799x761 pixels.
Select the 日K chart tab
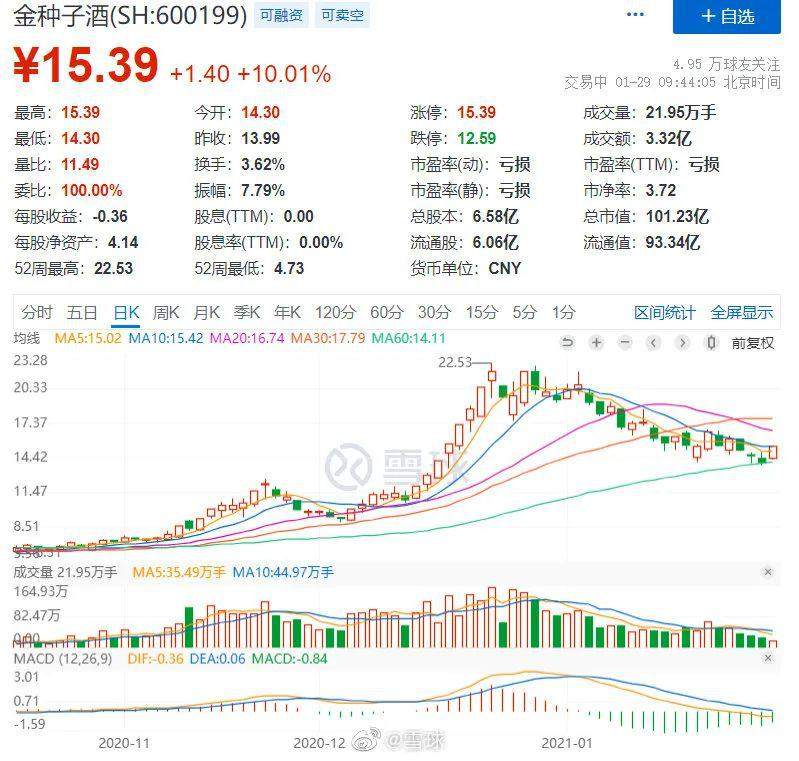126,312
